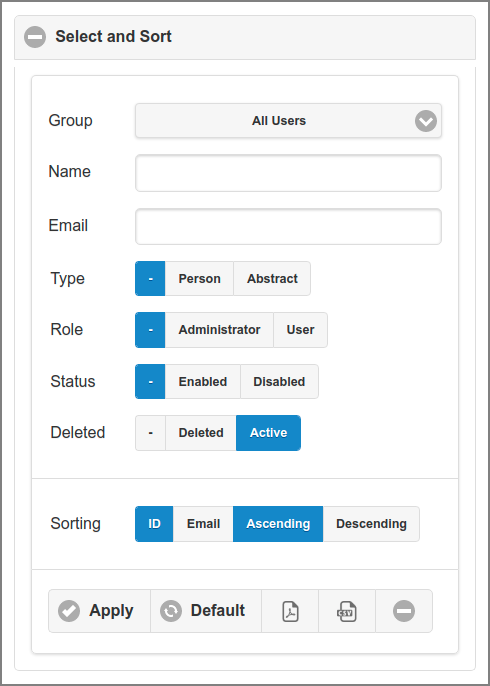This screenshot has width=490, height=686.
Task: Filter by Administrator role
Action: point(219,330)
